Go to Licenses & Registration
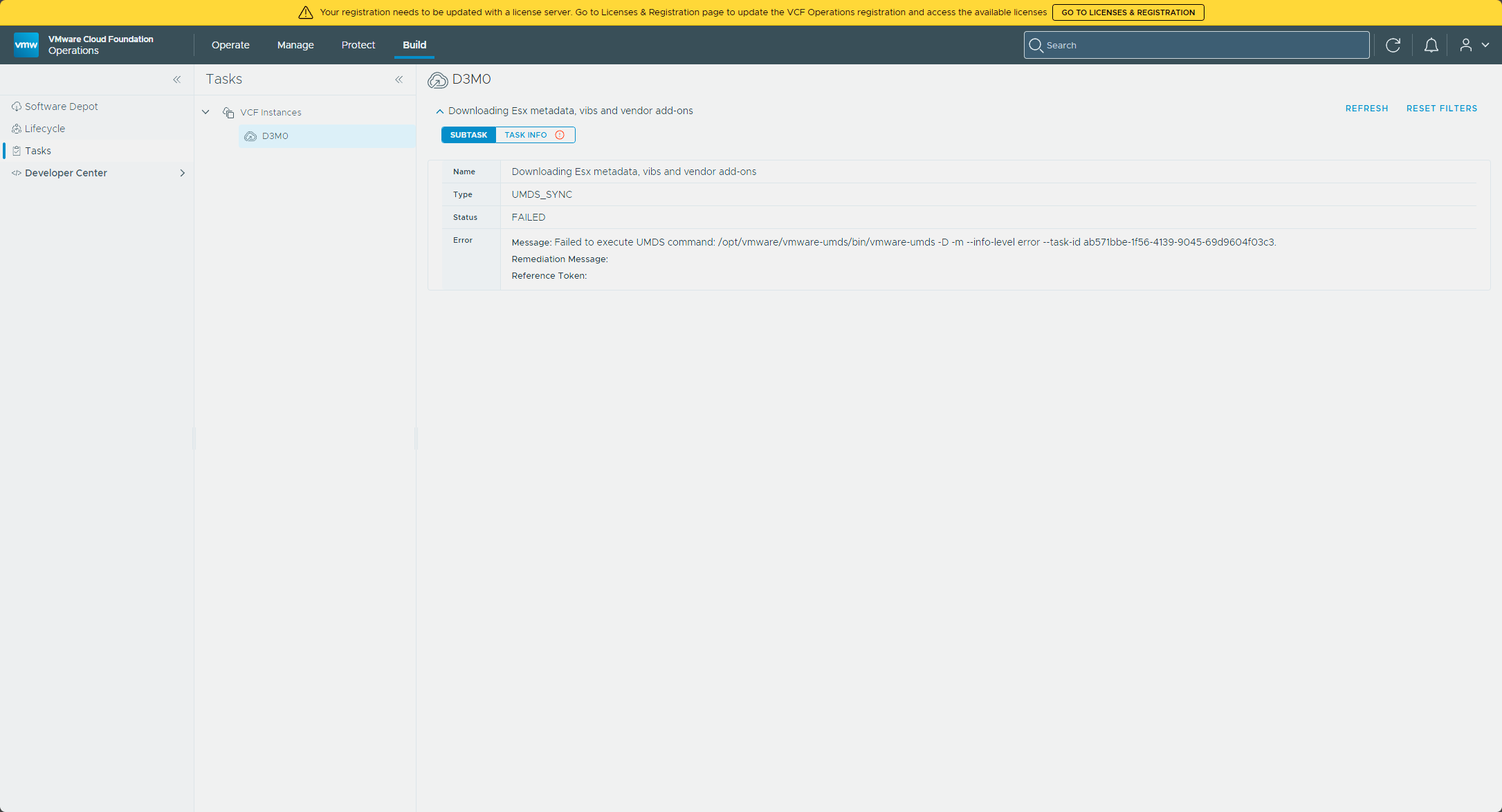1502x812 pixels. coord(1128,12)
